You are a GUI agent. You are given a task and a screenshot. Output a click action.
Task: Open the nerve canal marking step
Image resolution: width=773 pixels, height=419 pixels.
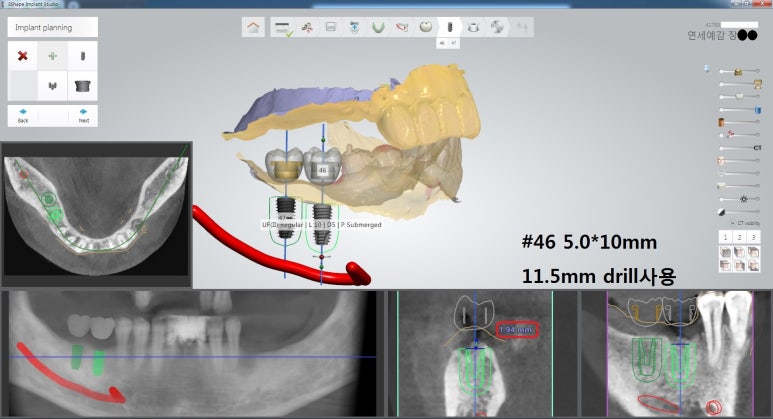tap(402, 28)
